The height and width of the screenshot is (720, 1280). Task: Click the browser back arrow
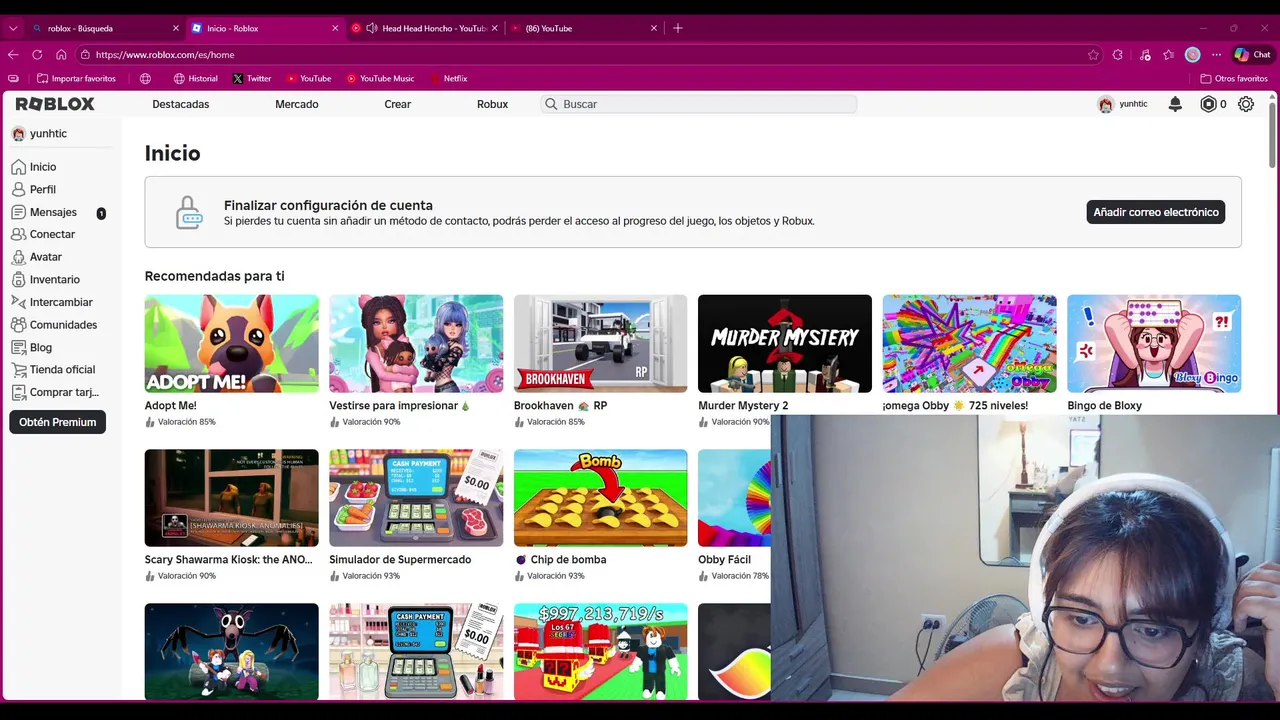(13, 55)
